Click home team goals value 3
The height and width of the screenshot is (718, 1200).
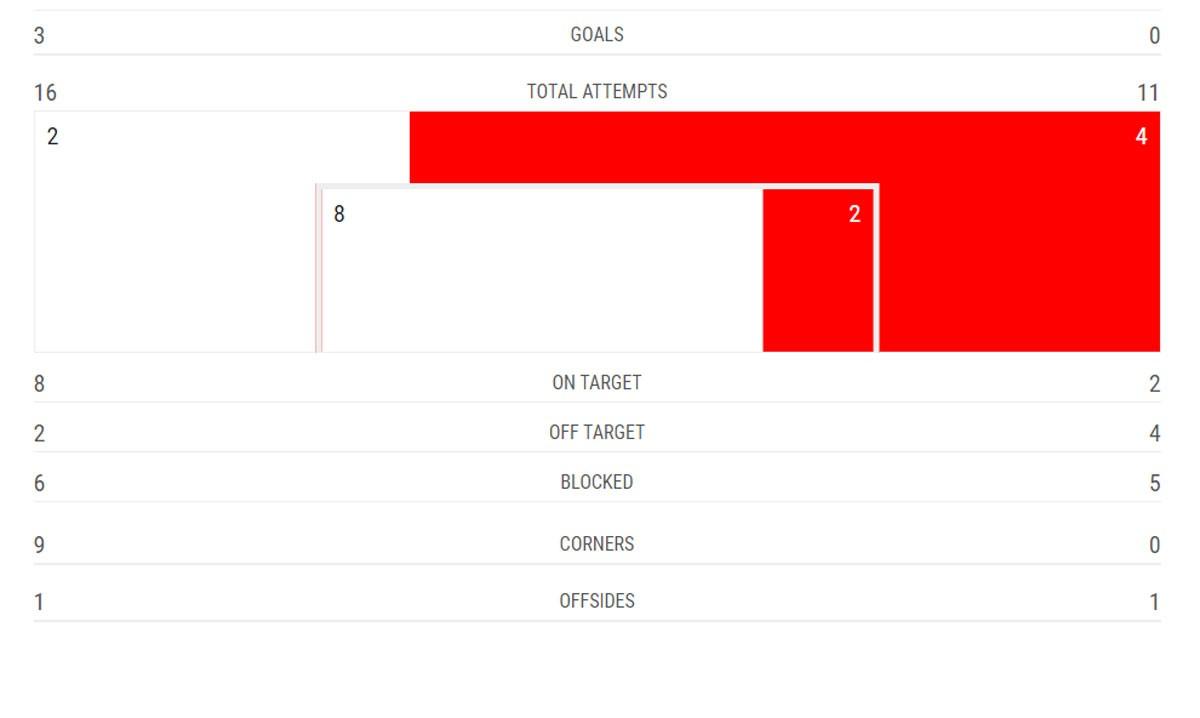39,37
